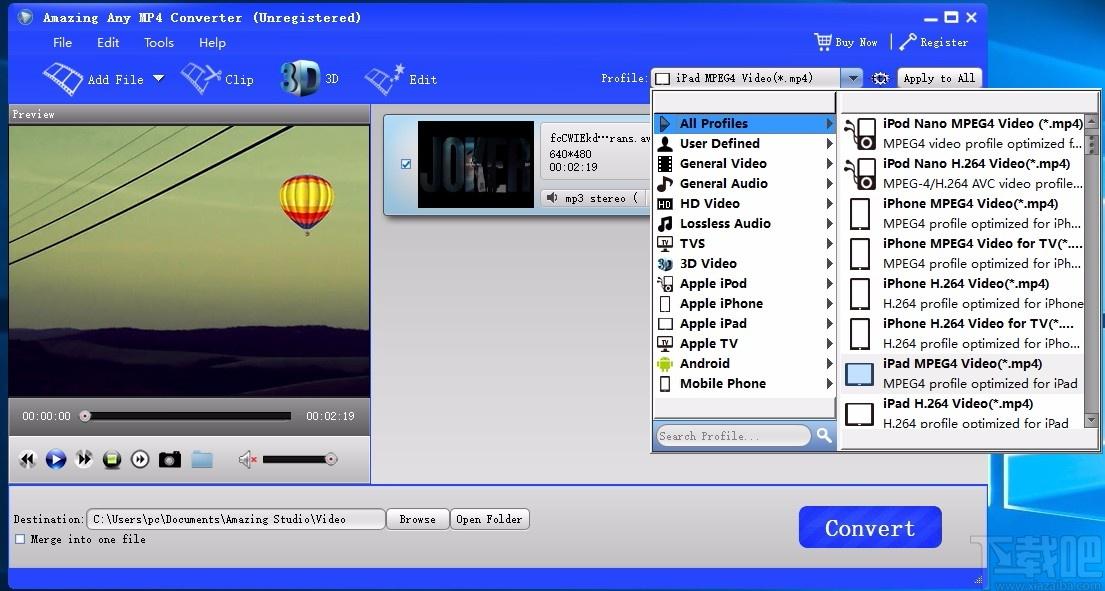This screenshot has height=591, width=1105.
Task: Click the iPhone MPEG4 Video for TV icon
Action: [x=860, y=254]
